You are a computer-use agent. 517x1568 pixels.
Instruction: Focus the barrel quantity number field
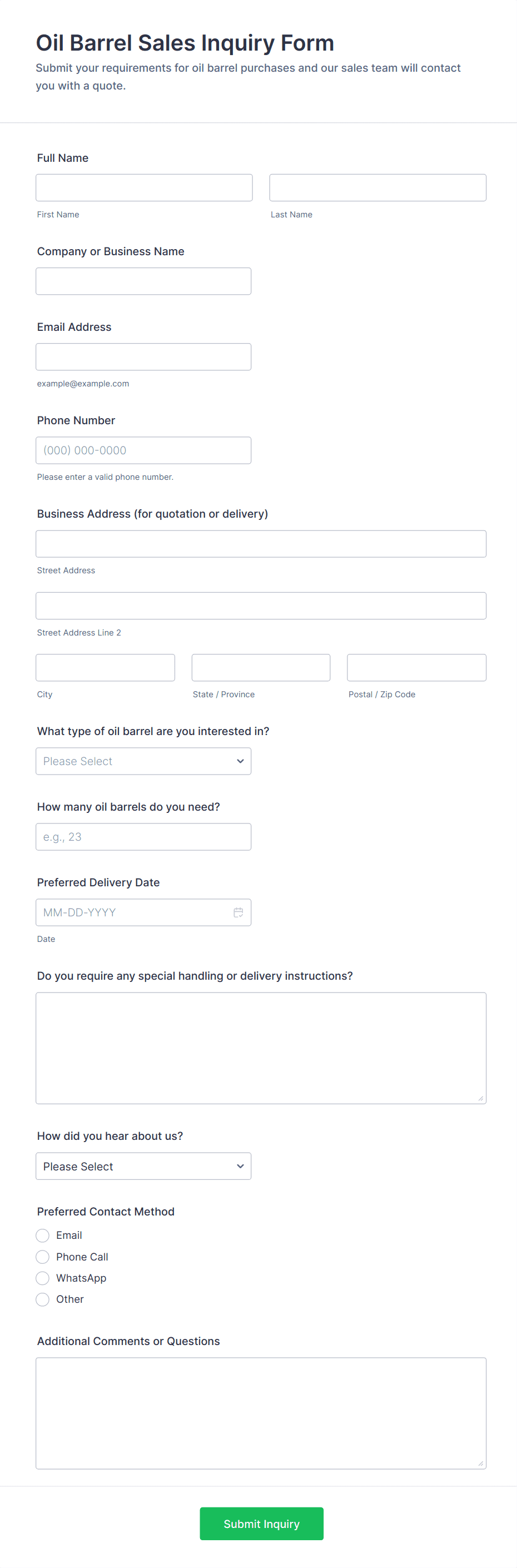(143, 836)
